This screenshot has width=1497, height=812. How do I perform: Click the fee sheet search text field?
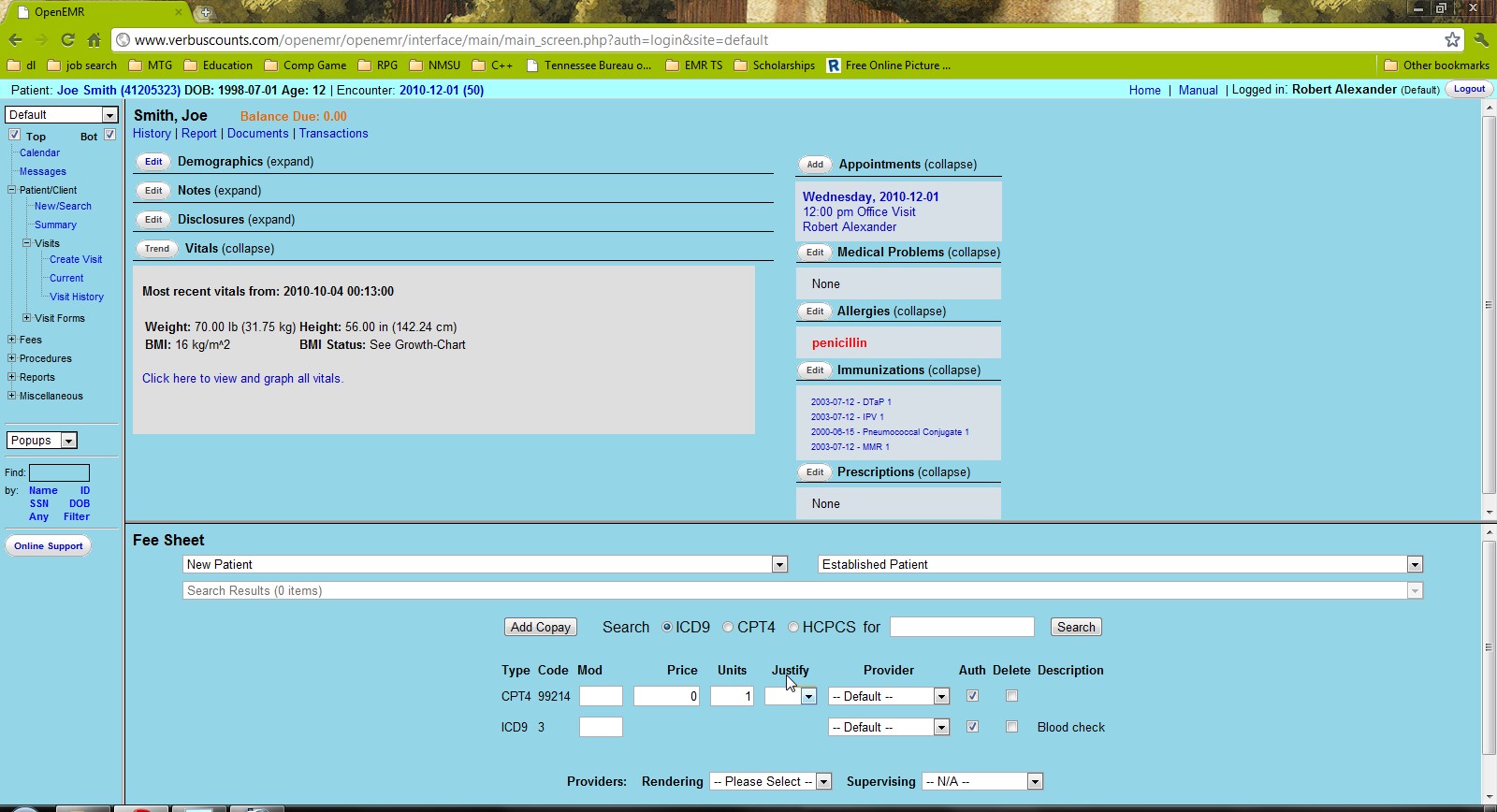[x=962, y=627]
